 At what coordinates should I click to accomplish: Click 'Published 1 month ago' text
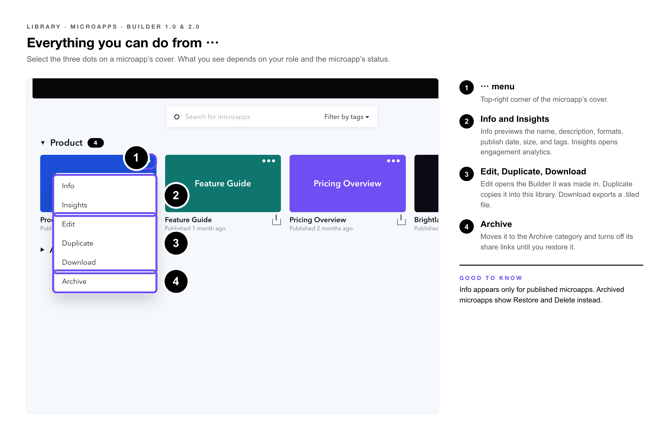[195, 229]
